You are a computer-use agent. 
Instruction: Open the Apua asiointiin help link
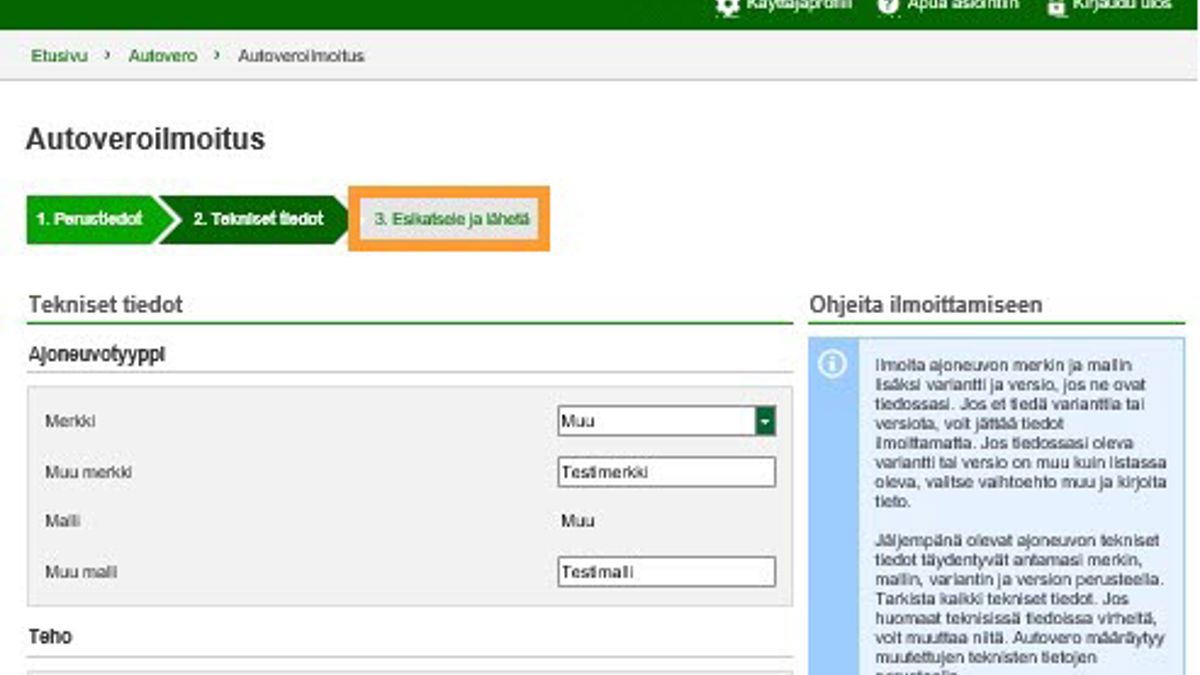(x=962, y=5)
